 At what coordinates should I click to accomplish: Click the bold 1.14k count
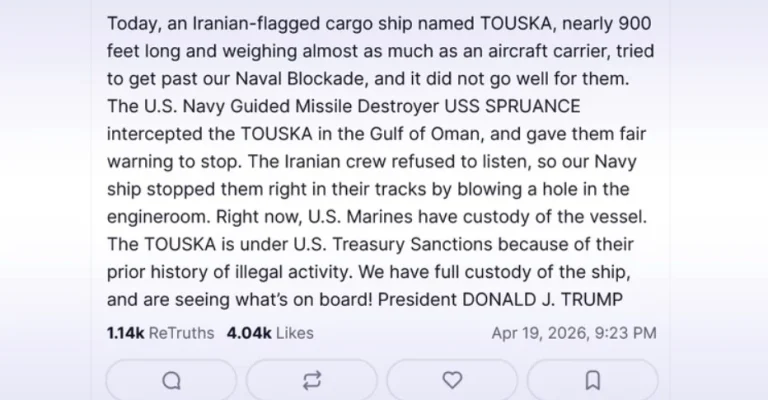point(125,333)
